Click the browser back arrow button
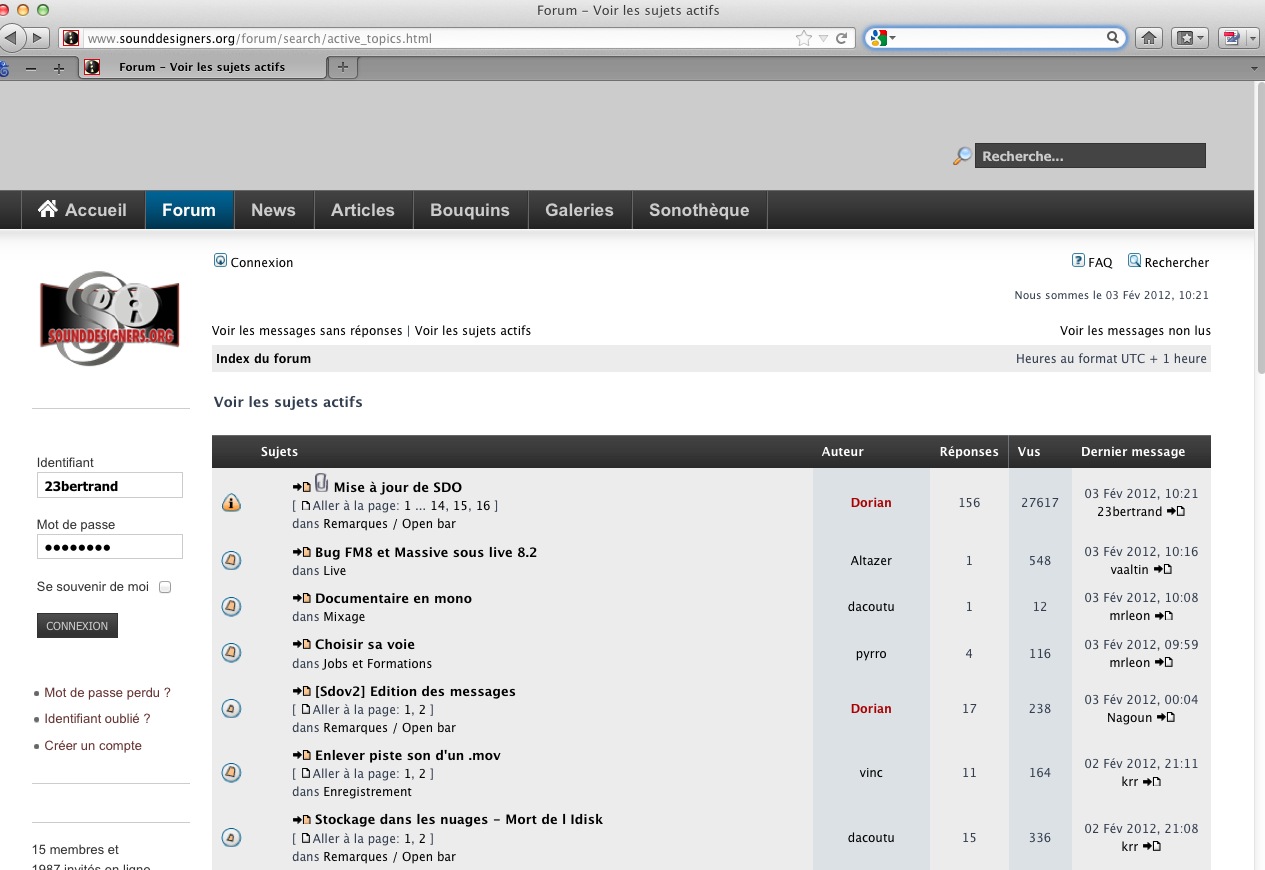This screenshot has width=1265, height=870. (13, 38)
